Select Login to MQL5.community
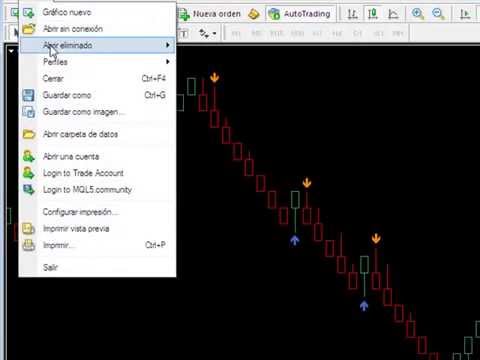This screenshot has height=360, width=480. coord(97,190)
